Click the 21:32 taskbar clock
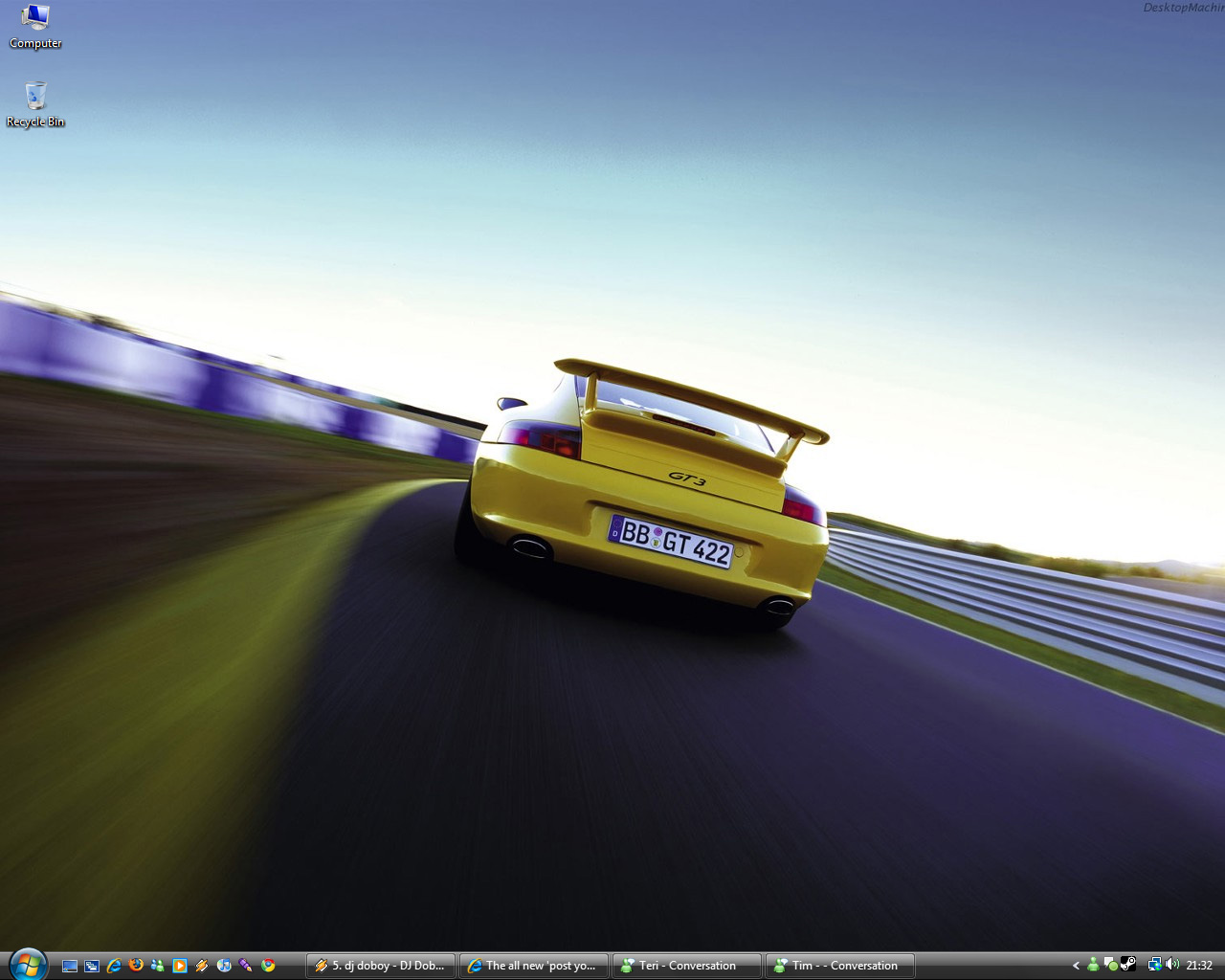Image resolution: width=1225 pixels, height=980 pixels. pyautogui.click(x=1199, y=966)
